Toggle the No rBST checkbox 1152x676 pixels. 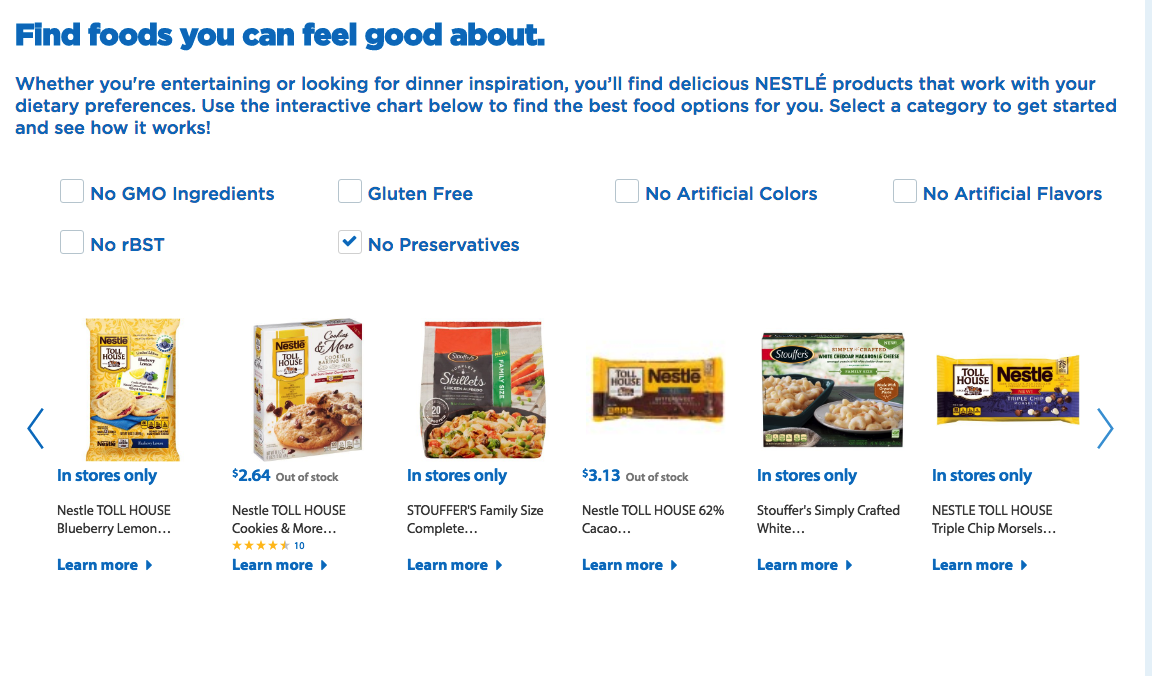(x=72, y=242)
